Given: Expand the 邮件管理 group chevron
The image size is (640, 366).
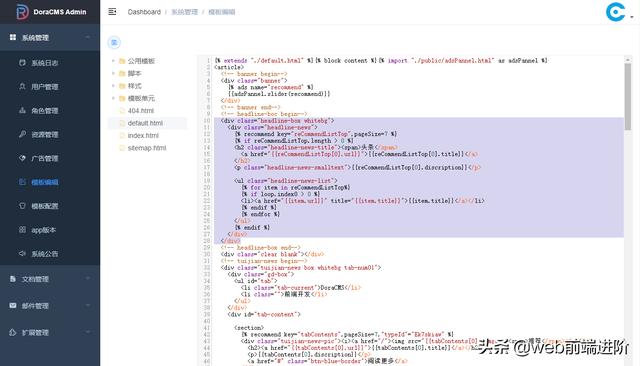Looking at the screenshot, I should [x=88, y=305].
